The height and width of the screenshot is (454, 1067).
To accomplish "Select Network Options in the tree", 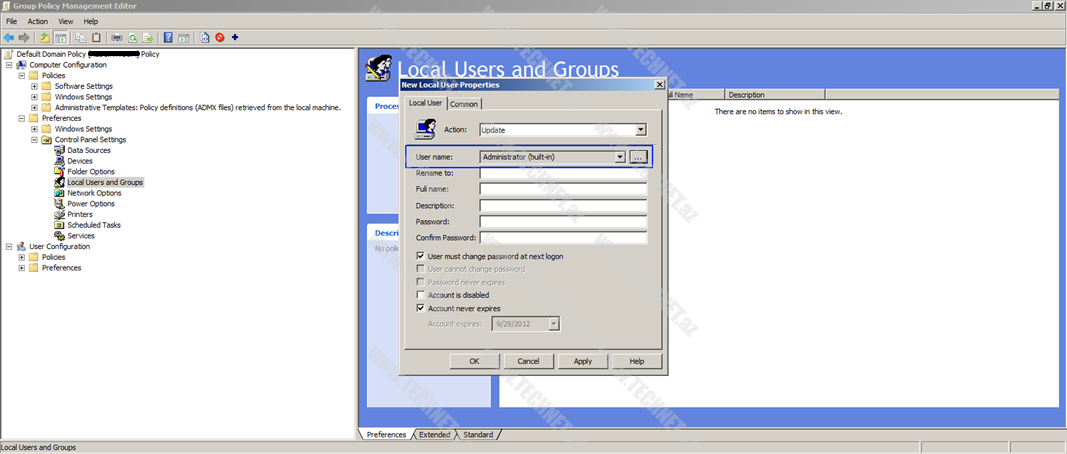I will 94,193.
